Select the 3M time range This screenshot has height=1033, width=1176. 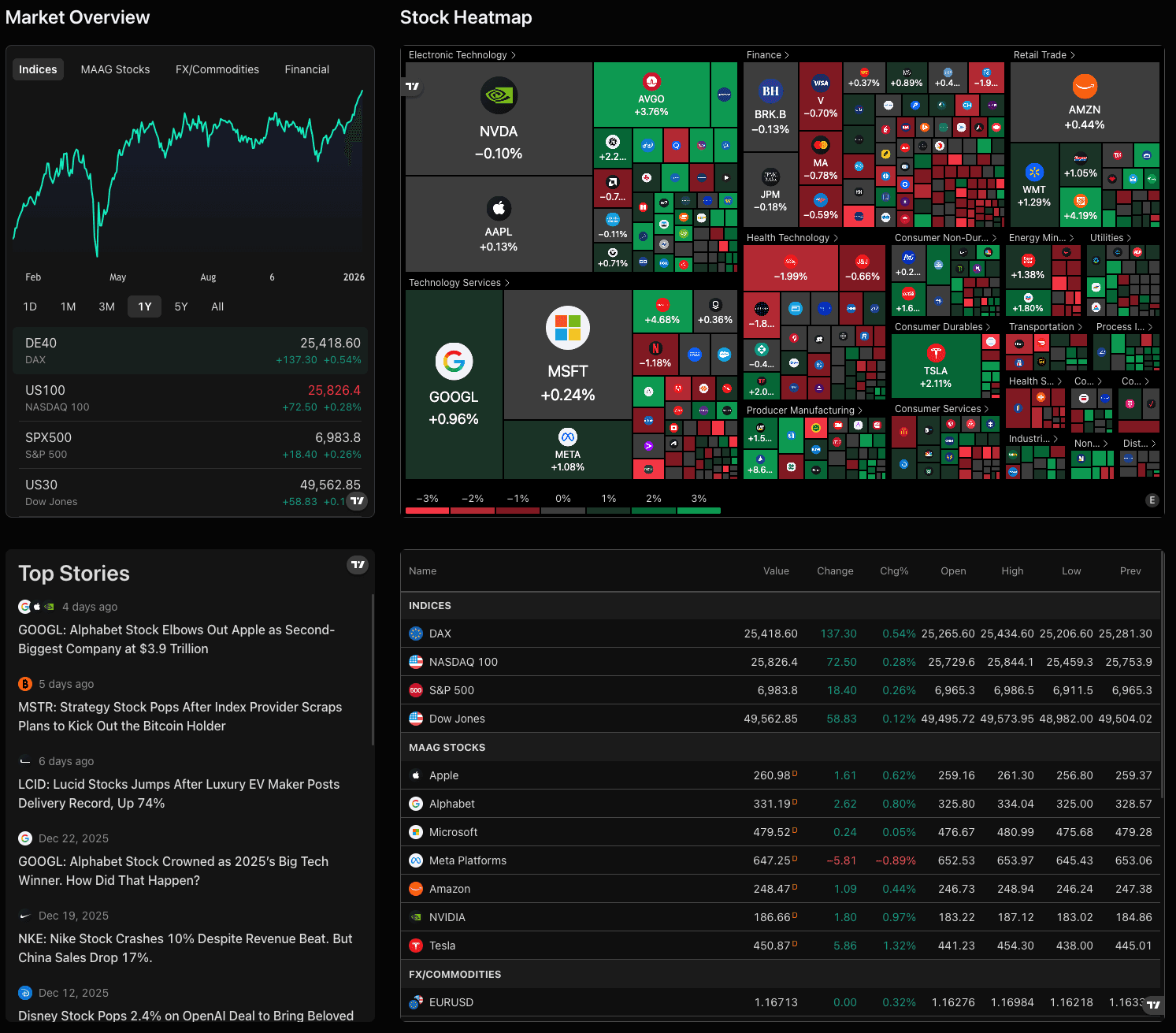(107, 307)
